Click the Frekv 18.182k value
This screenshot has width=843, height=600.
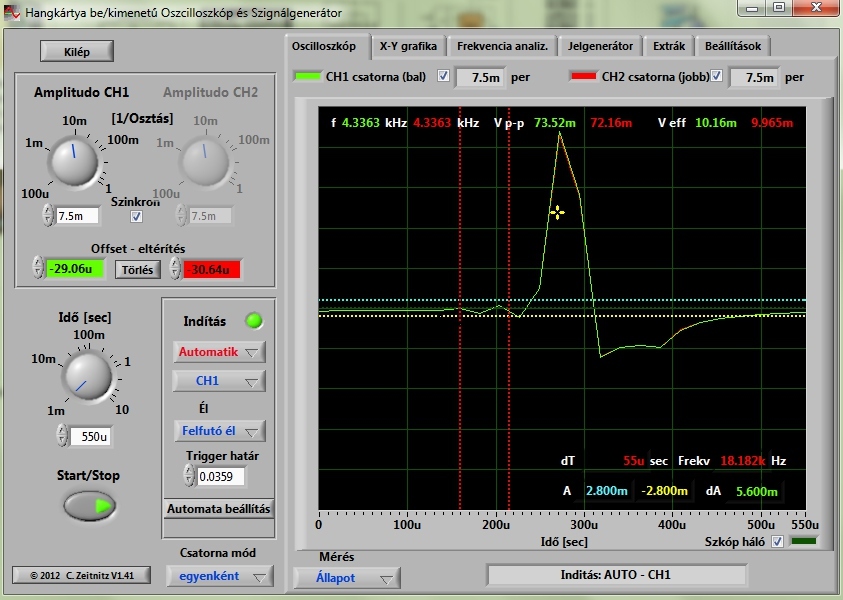tap(742, 461)
